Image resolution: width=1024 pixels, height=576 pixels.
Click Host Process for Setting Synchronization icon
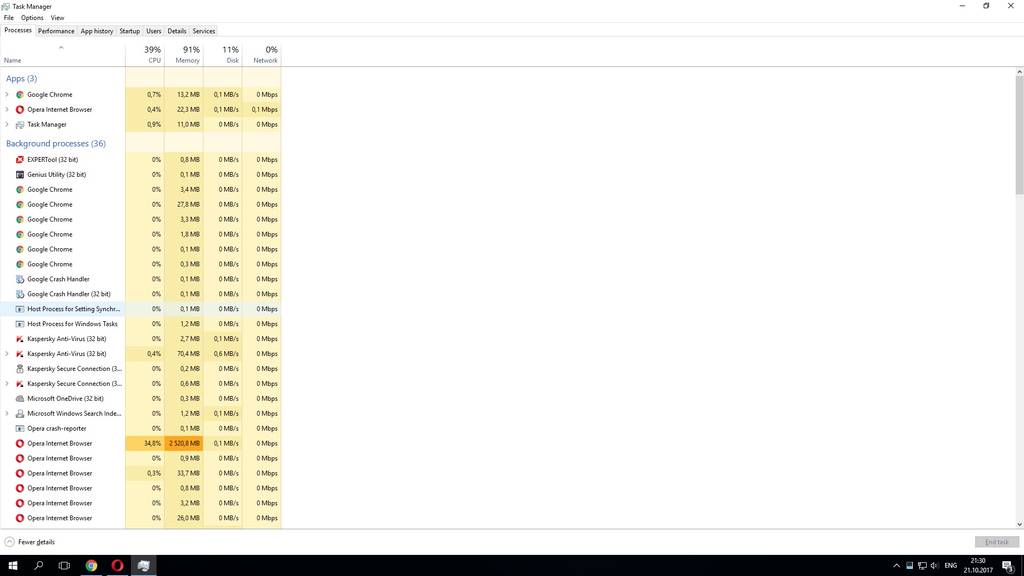click(x=20, y=309)
